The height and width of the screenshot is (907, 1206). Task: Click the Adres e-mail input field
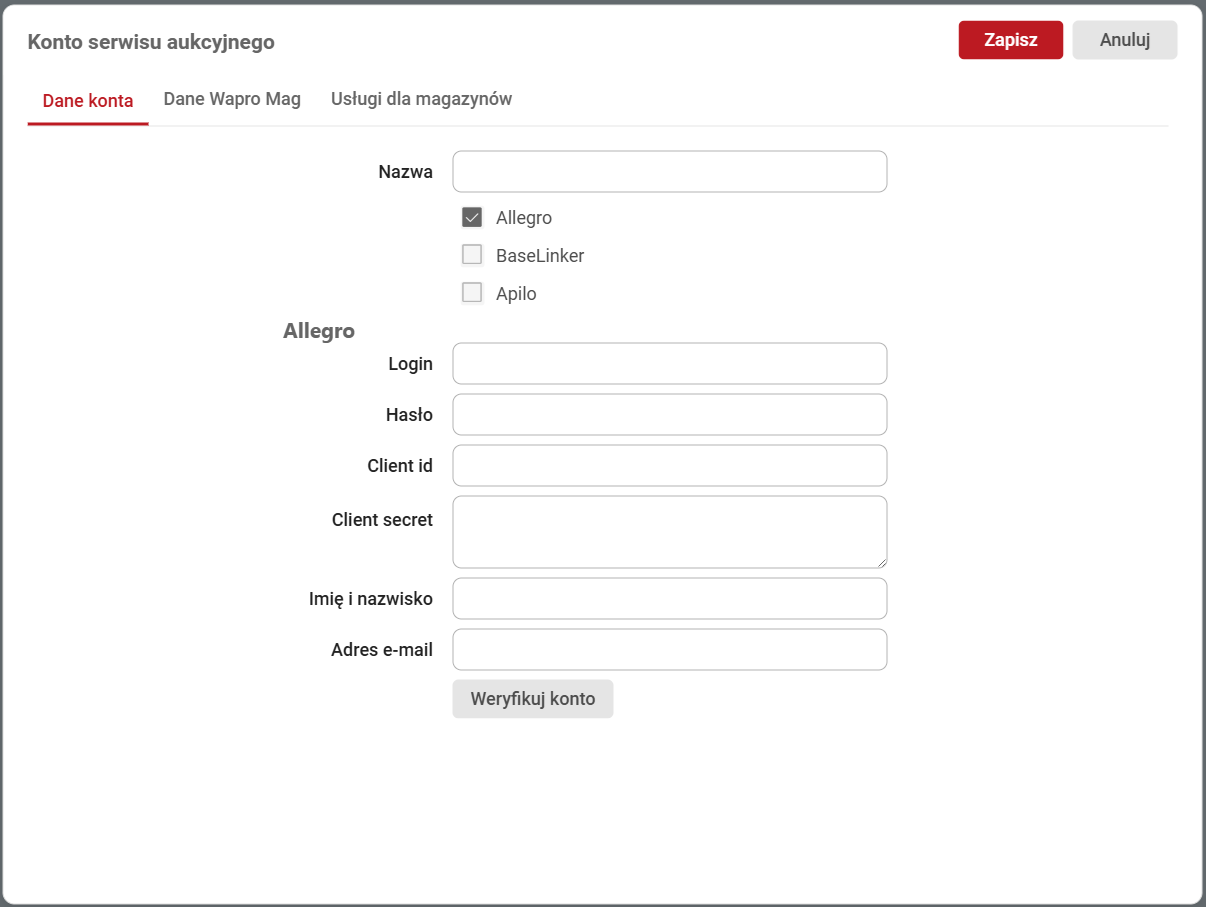(669, 650)
